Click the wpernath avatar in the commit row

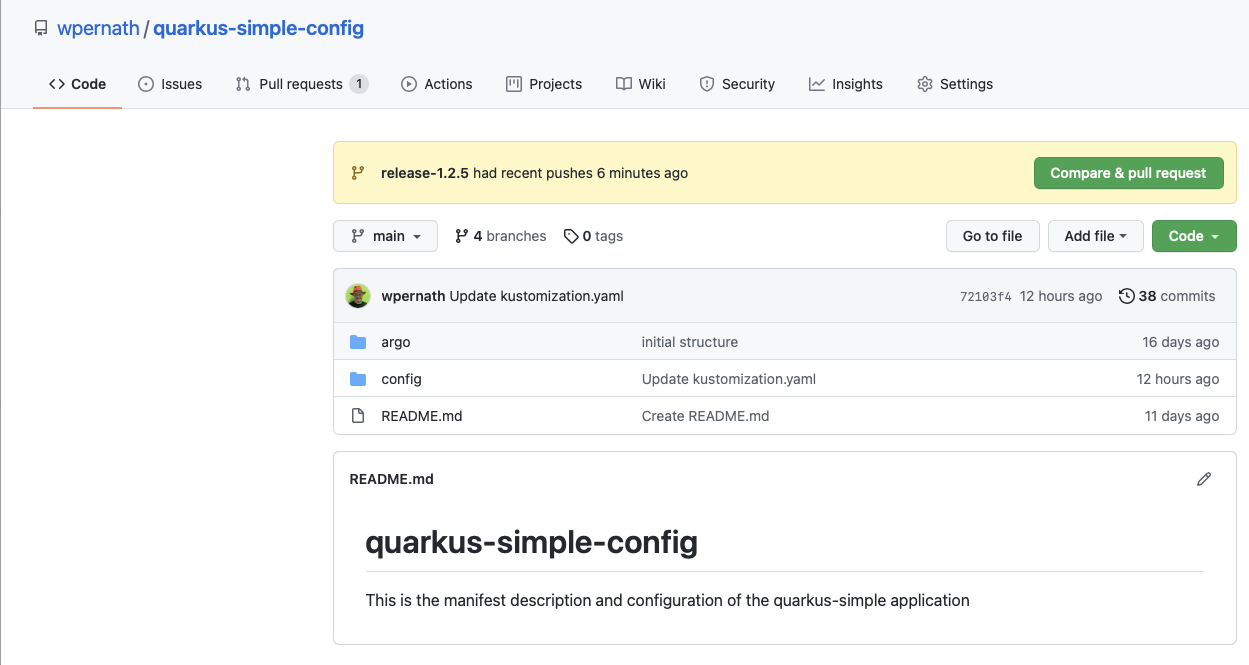point(358,296)
